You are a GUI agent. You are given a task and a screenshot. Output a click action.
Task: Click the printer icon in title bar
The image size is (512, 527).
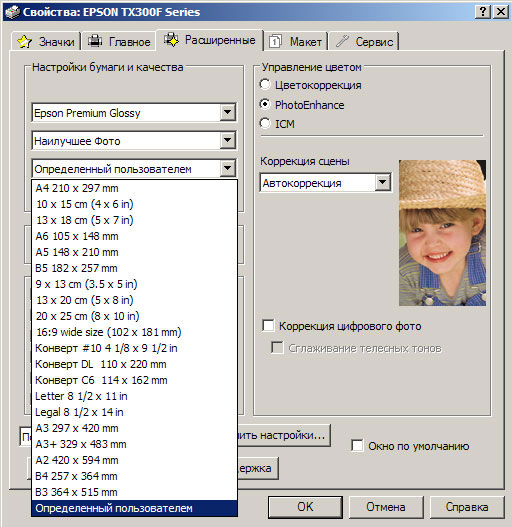tap(12, 12)
